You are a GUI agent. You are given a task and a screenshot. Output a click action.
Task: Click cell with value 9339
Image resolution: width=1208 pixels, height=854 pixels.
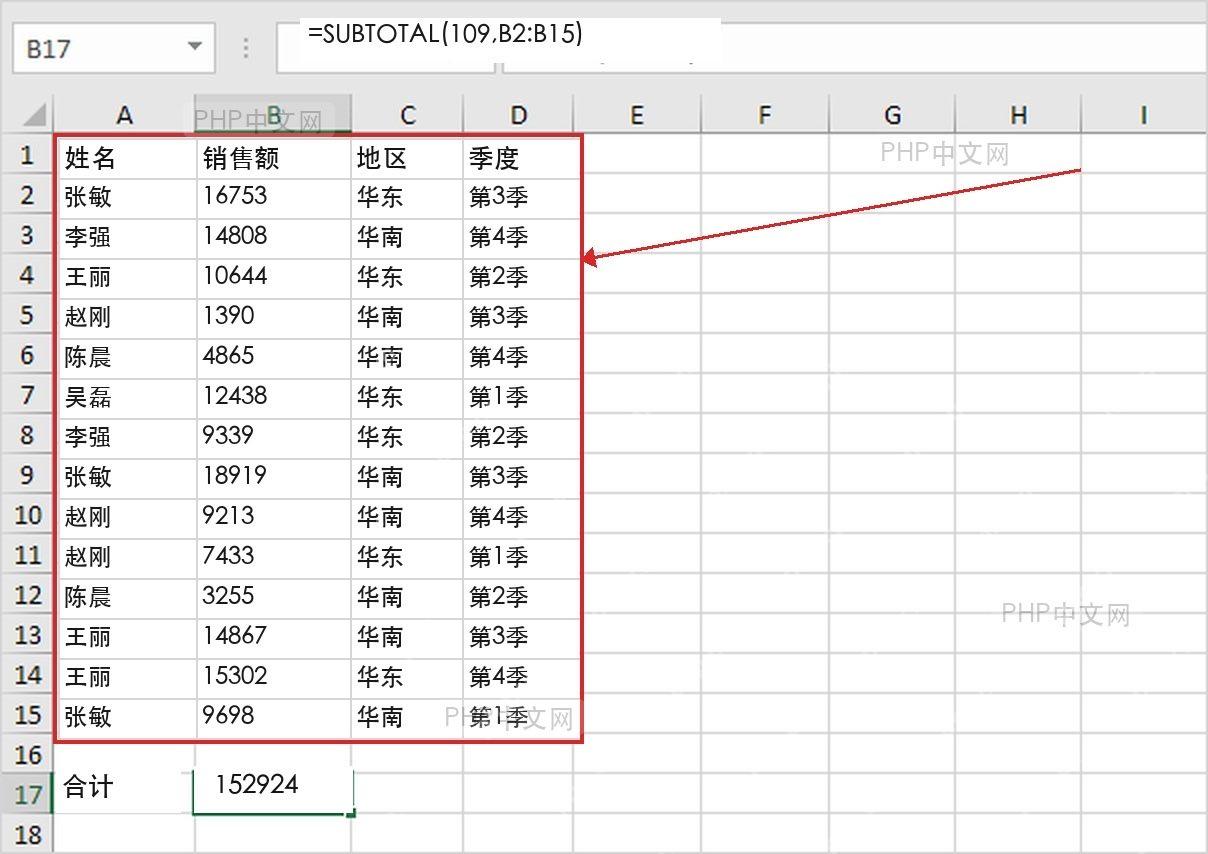pyautogui.click(x=274, y=437)
